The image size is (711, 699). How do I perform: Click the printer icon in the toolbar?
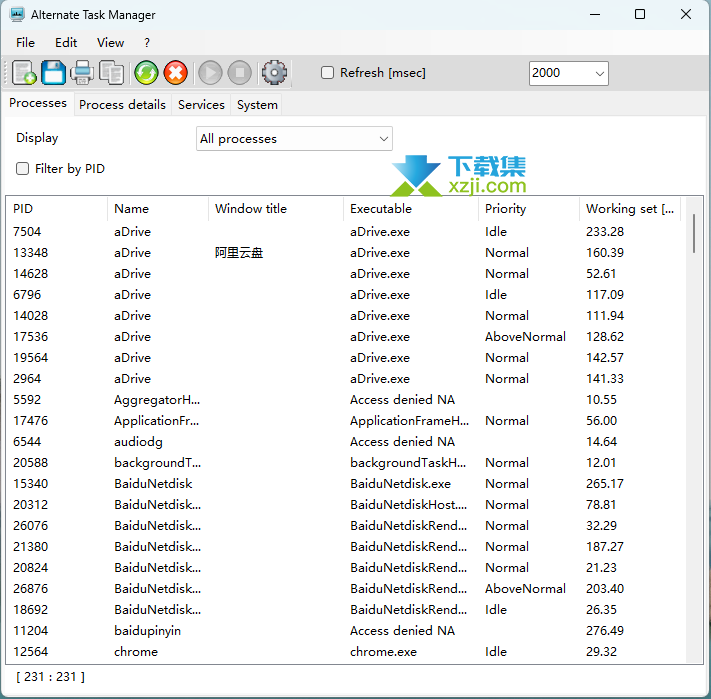tap(82, 73)
